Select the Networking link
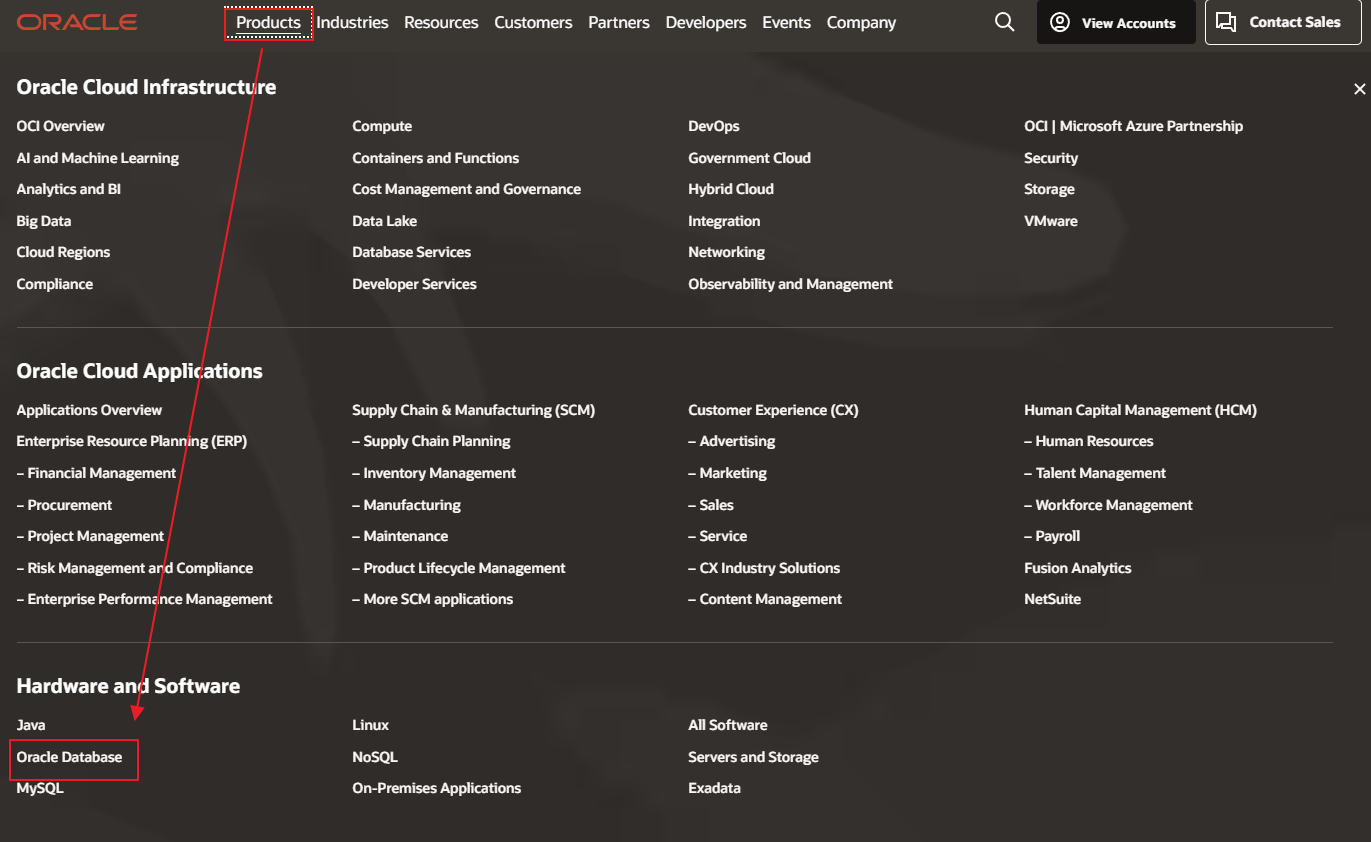This screenshot has height=842, width=1371. 727,252
